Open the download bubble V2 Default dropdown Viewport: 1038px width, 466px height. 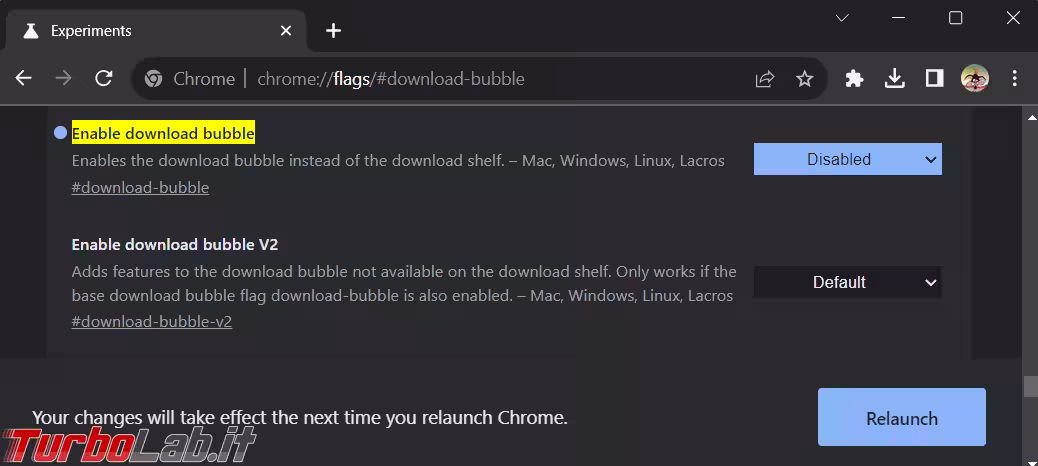(x=847, y=282)
